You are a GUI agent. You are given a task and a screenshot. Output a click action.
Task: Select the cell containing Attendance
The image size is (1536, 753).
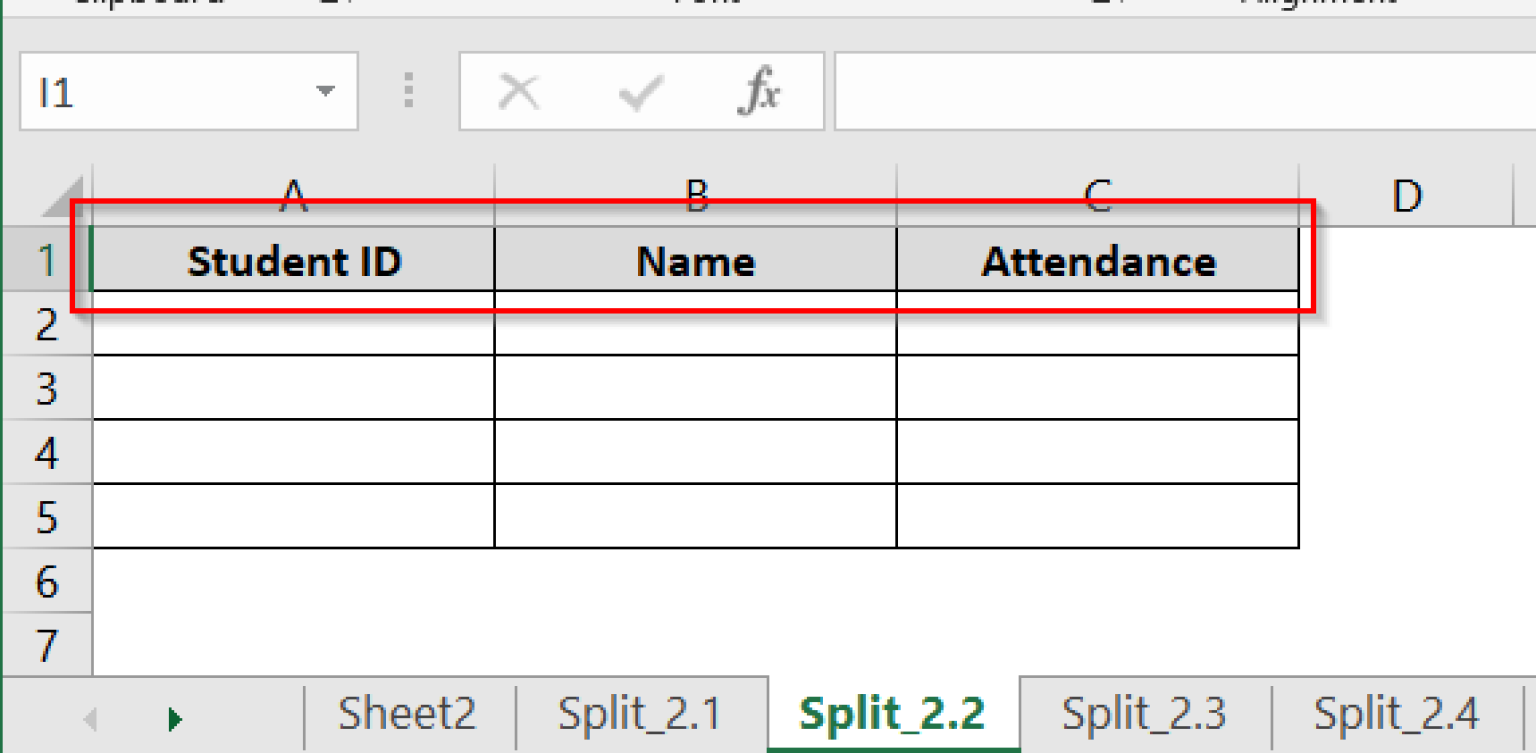click(1098, 260)
